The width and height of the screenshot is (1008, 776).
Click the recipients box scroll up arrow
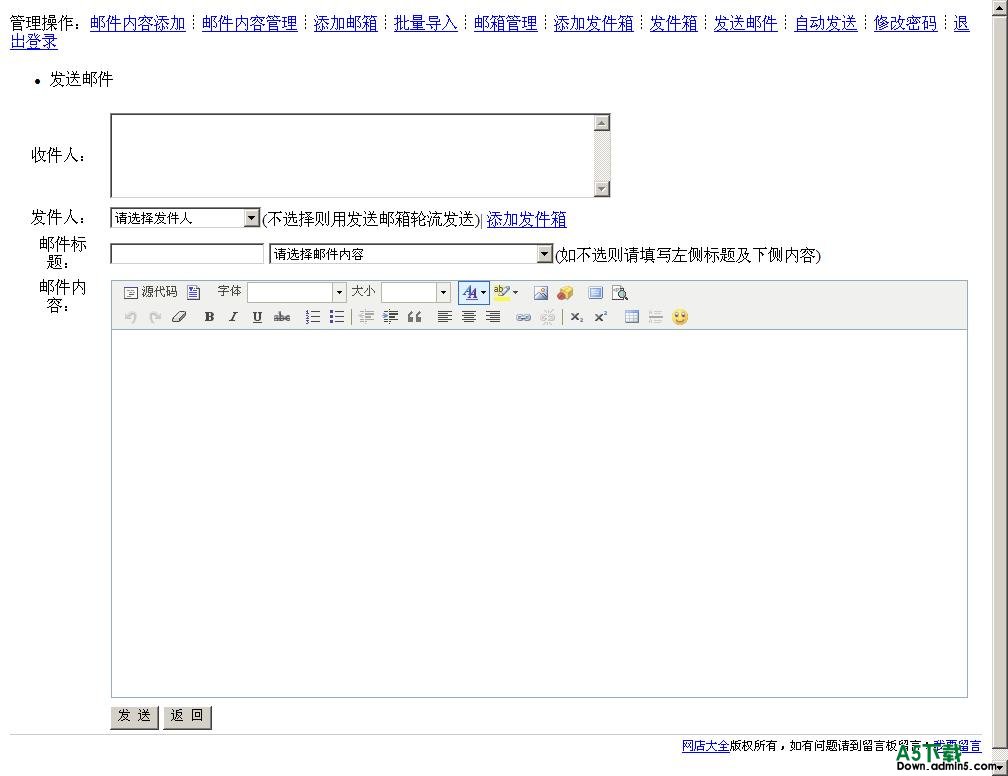tap(602, 123)
